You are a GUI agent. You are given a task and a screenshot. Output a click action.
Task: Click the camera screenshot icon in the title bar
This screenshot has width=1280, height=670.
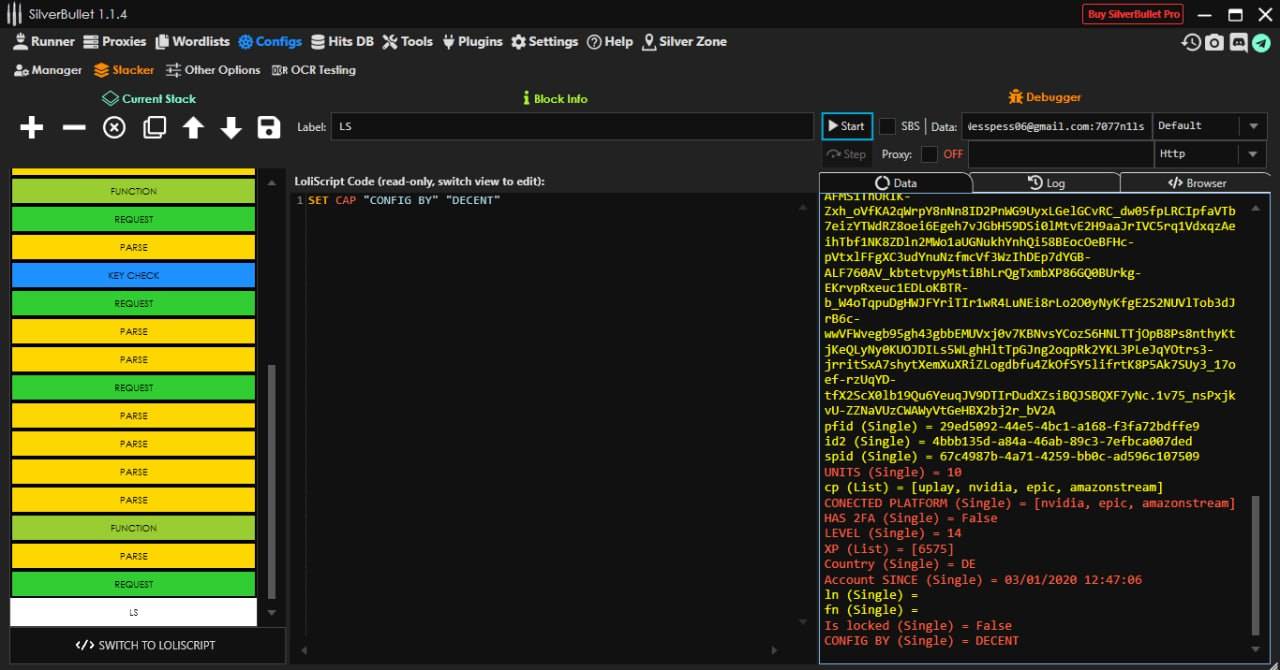(1214, 42)
